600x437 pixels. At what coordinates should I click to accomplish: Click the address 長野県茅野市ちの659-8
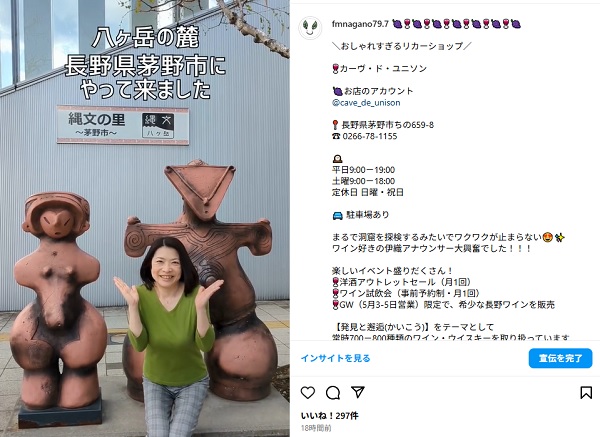coord(388,125)
